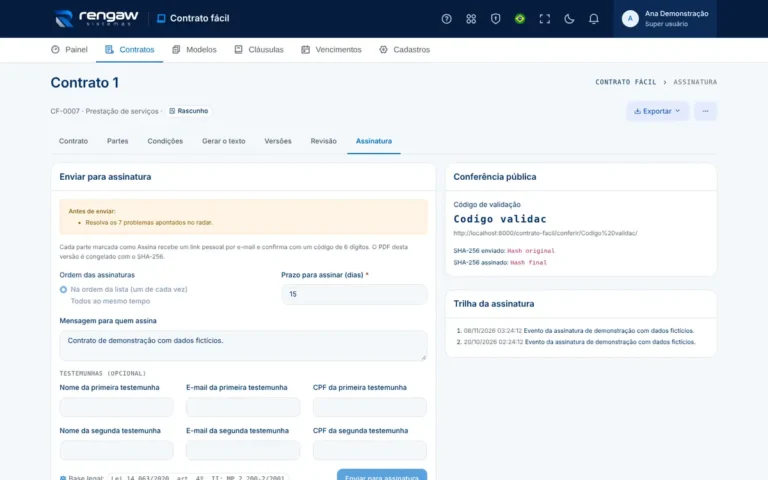Open the apps grid icon
This screenshot has width=768, height=480.
pyautogui.click(x=471, y=19)
